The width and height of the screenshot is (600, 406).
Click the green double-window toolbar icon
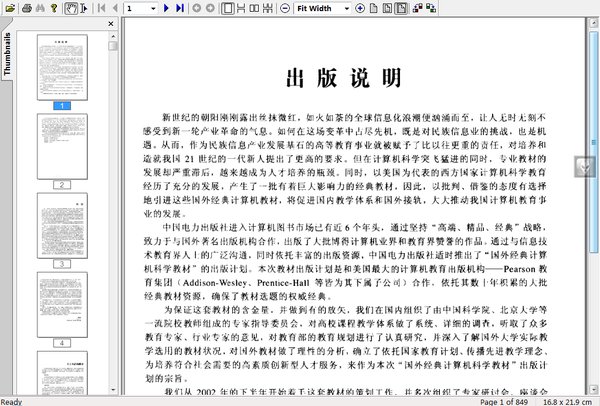pos(431,8)
